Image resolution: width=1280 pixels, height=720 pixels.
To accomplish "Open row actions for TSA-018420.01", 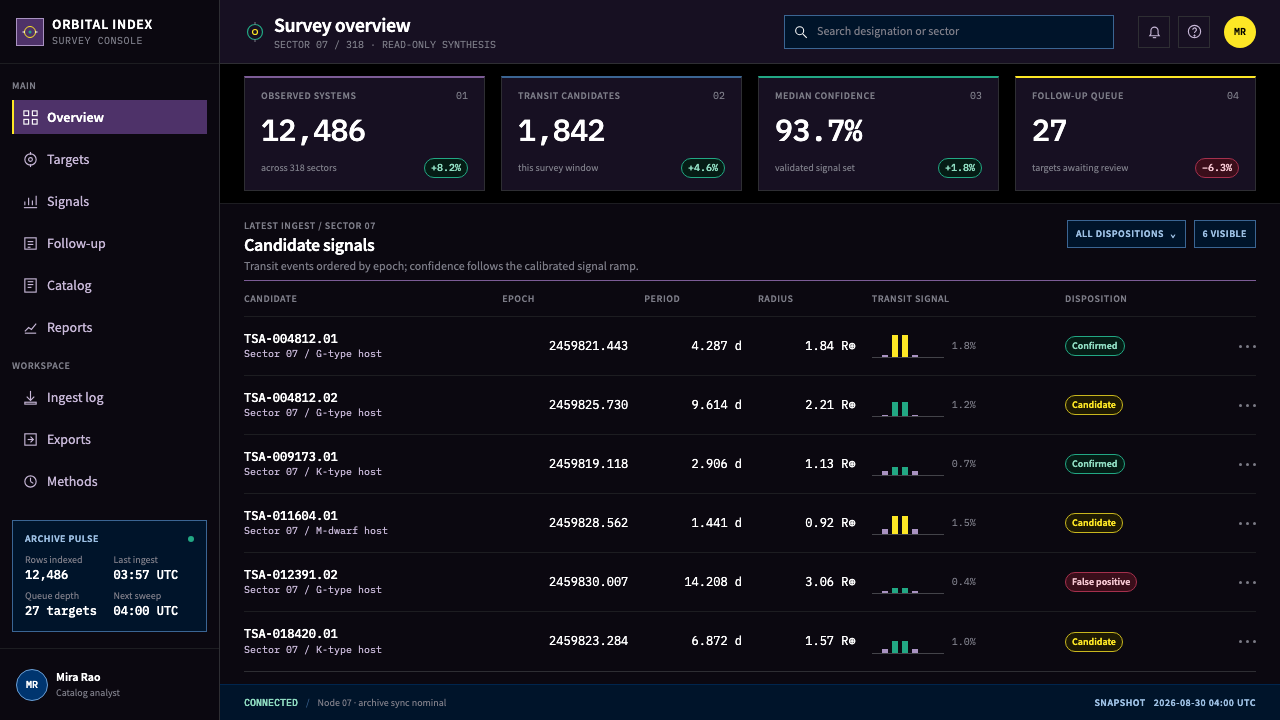I will [x=1247, y=641].
